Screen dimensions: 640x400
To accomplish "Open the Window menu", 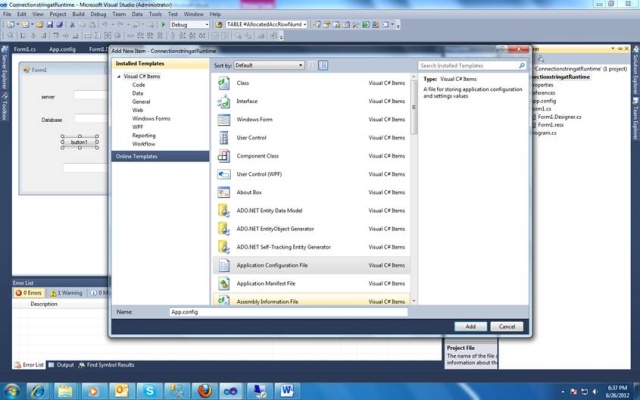I will [193, 14].
